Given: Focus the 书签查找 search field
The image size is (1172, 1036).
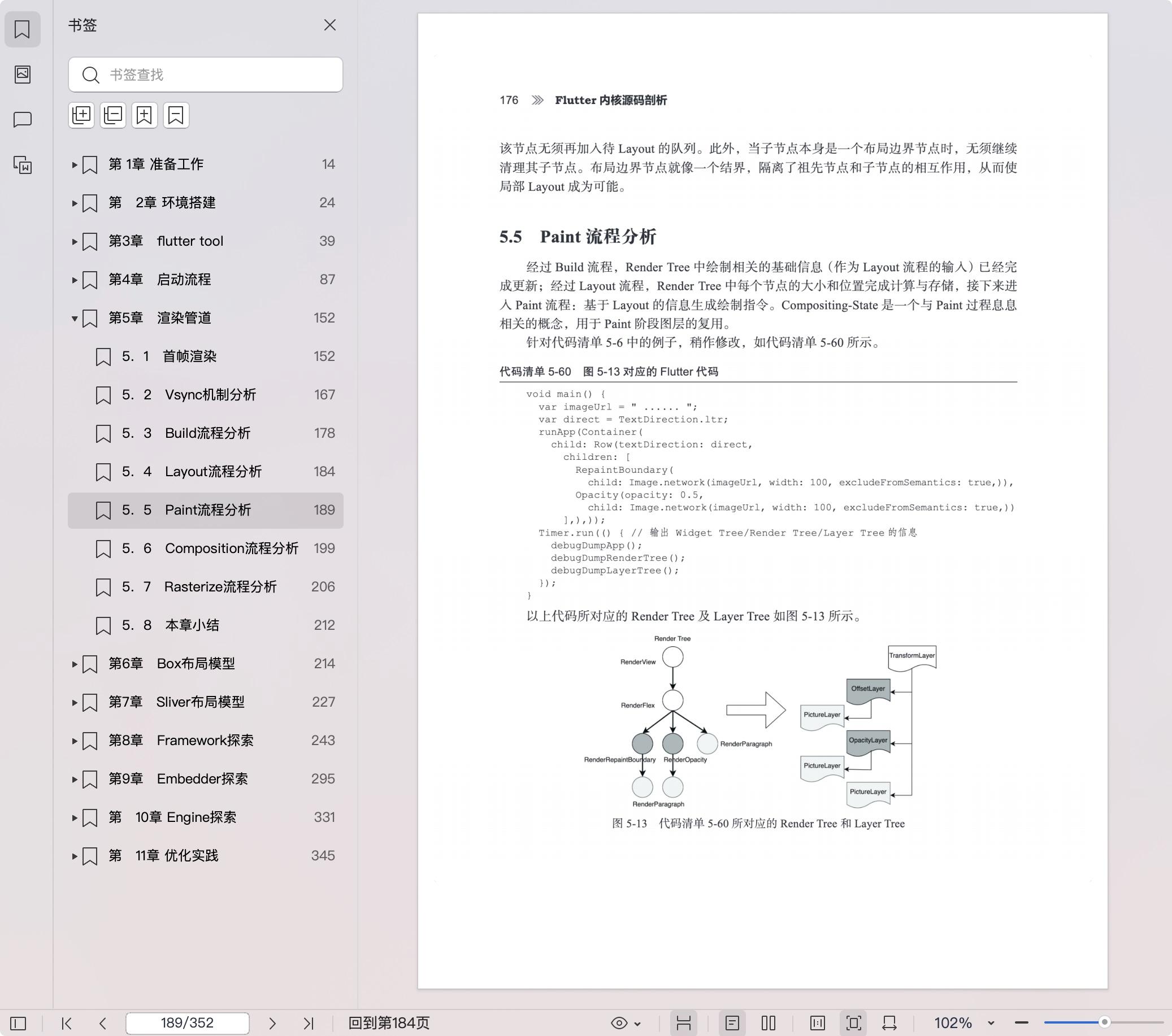Looking at the screenshot, I should [205, 75].
